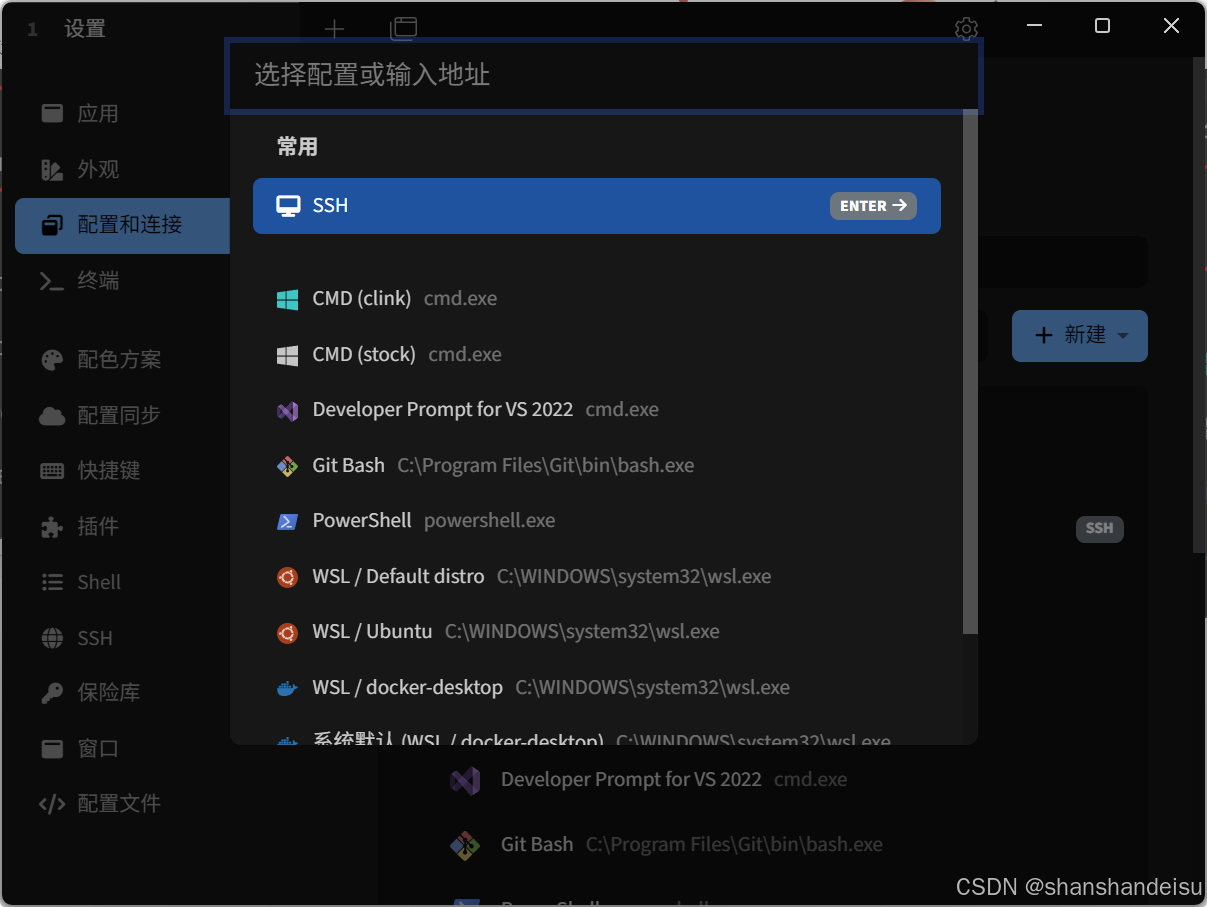Click the 设置 tab title

pos(85,30)
